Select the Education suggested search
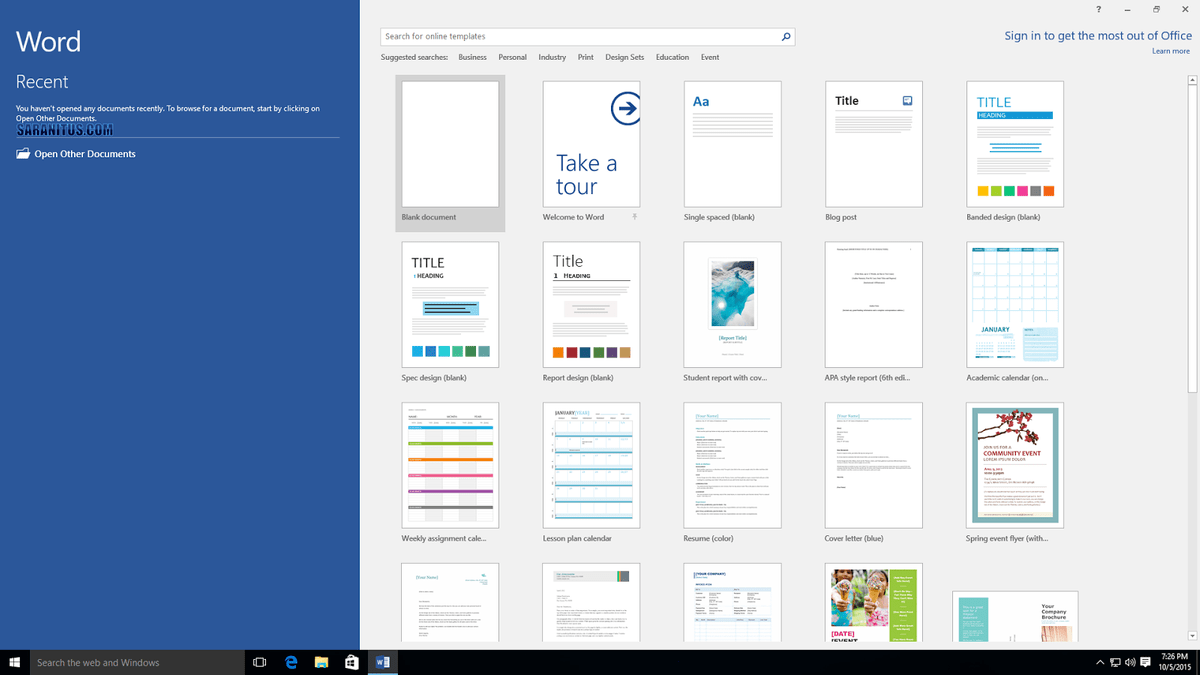The image size is (1200, 675). pyautogui.click(x=672, y=58)
